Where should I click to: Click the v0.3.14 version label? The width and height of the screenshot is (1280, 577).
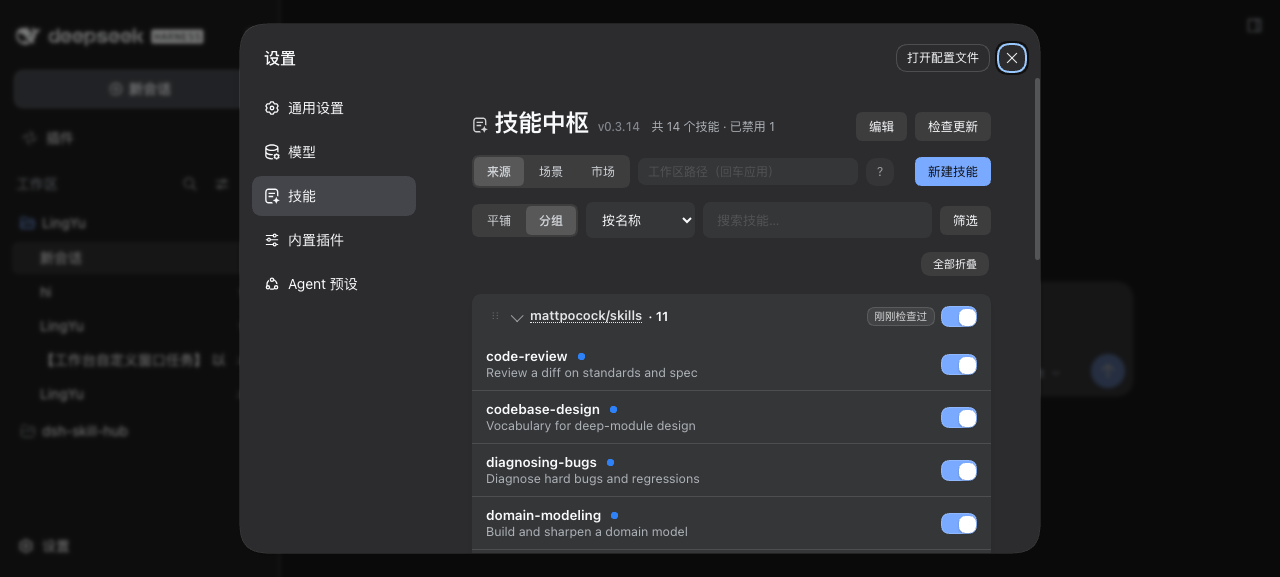click(619, 127)
